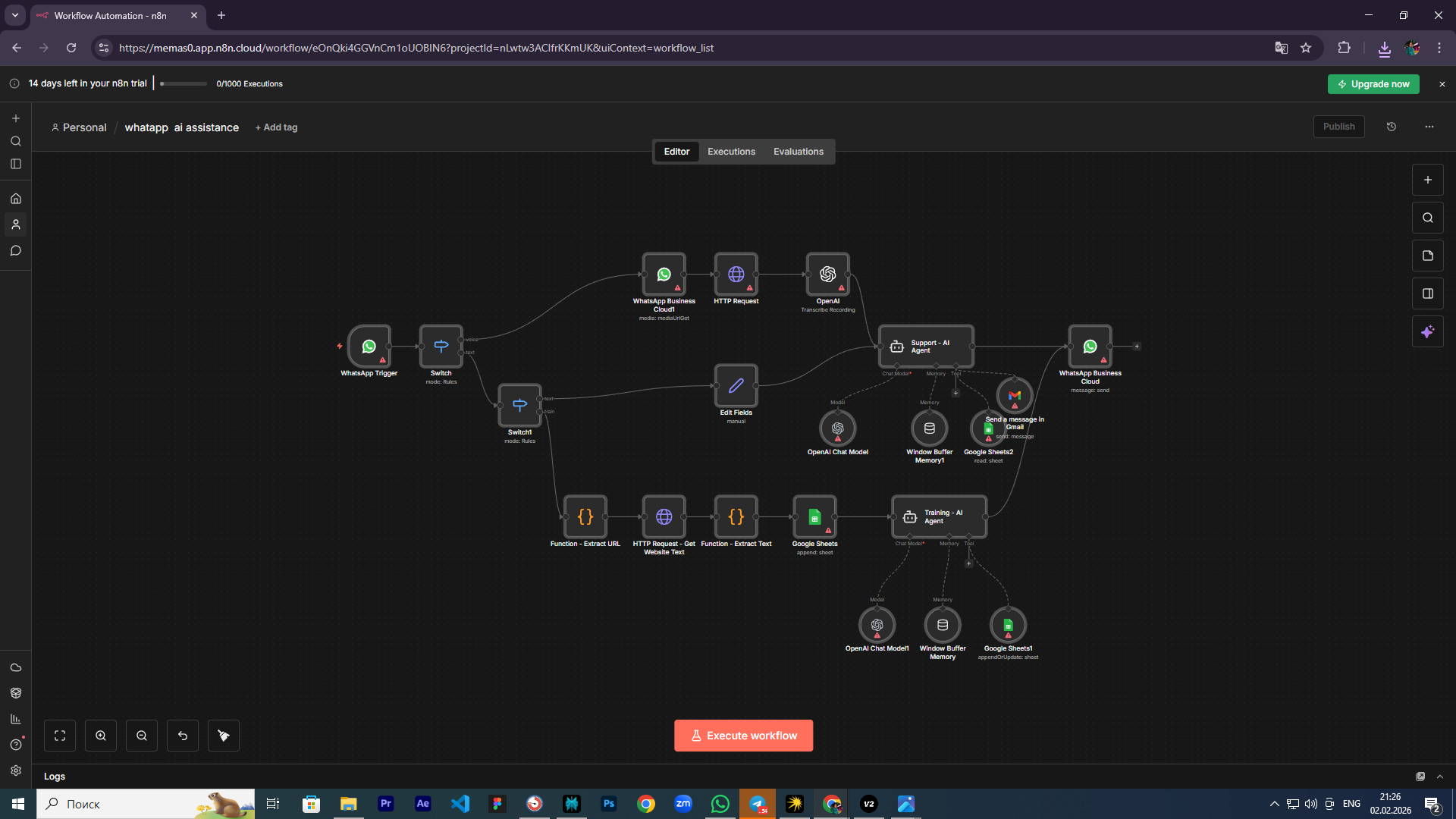The height and width of the screenshot is (819, 1456).
Task: Go to Overview home in sidebar
Action: [x=16, y=199]
